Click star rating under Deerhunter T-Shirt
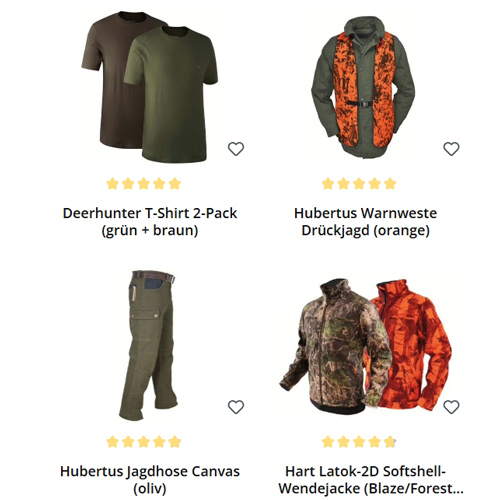 [x=144, y=184]
